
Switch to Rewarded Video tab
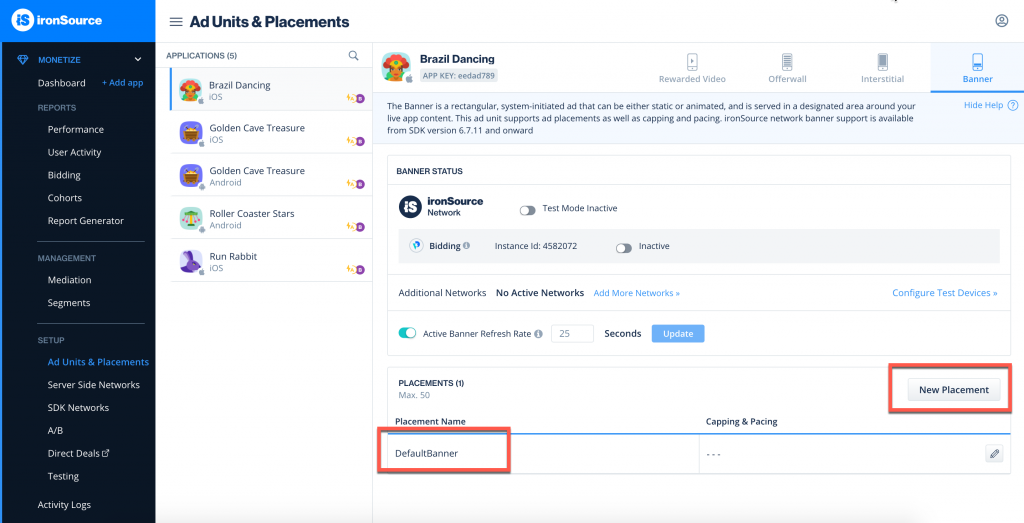[692, 68]
